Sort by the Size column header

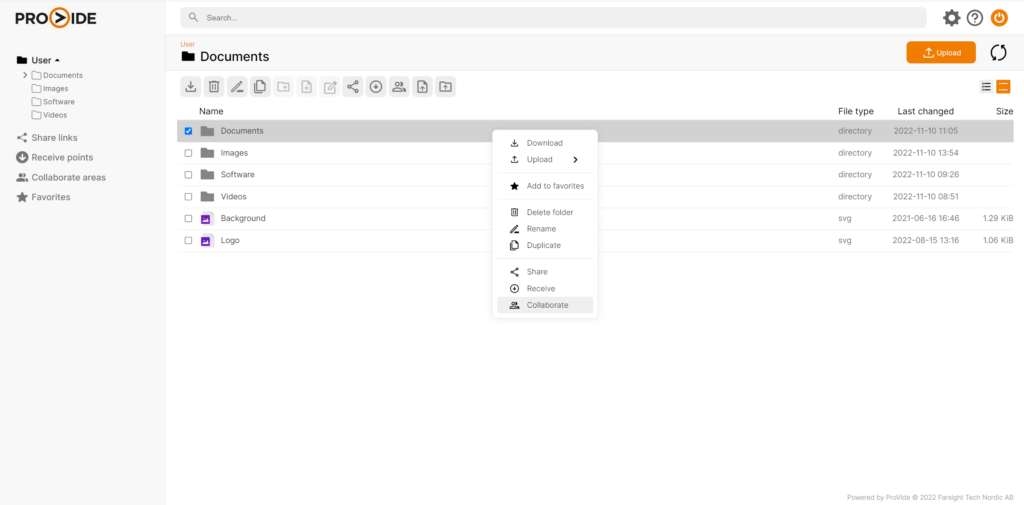(1004, 111)
